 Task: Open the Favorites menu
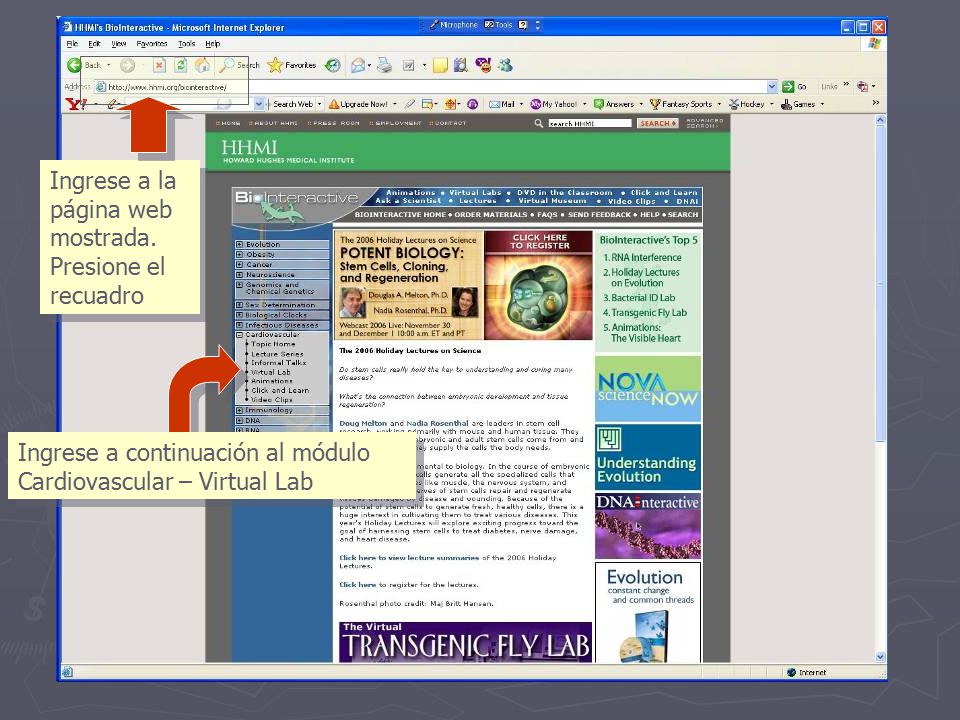pyautogui.click(x=152, y=44)
